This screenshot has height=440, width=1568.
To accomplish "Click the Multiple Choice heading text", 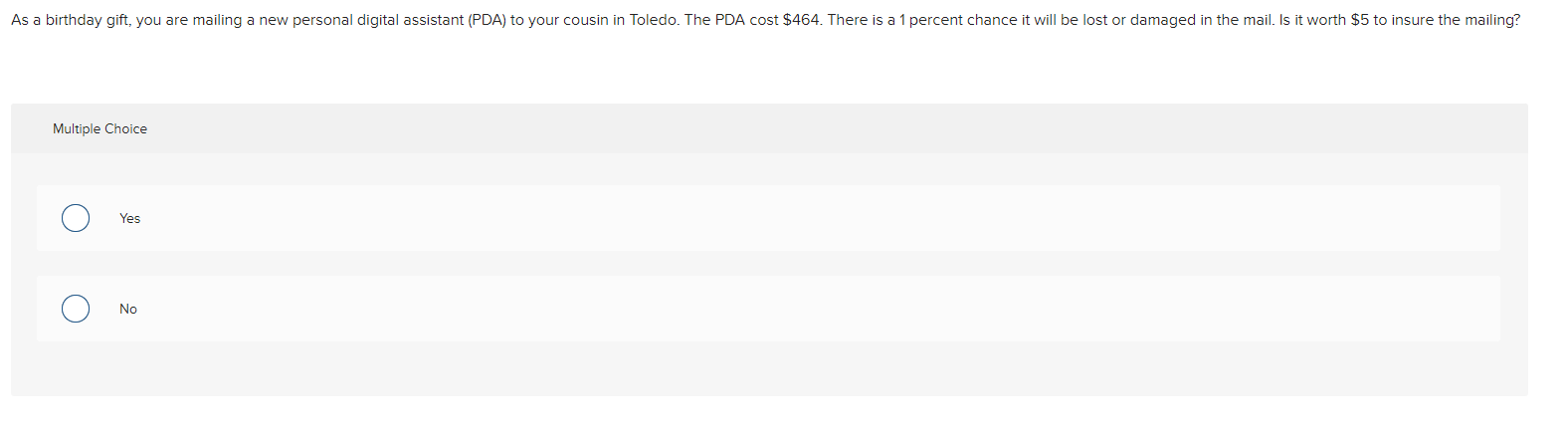I will coord(99,128).
